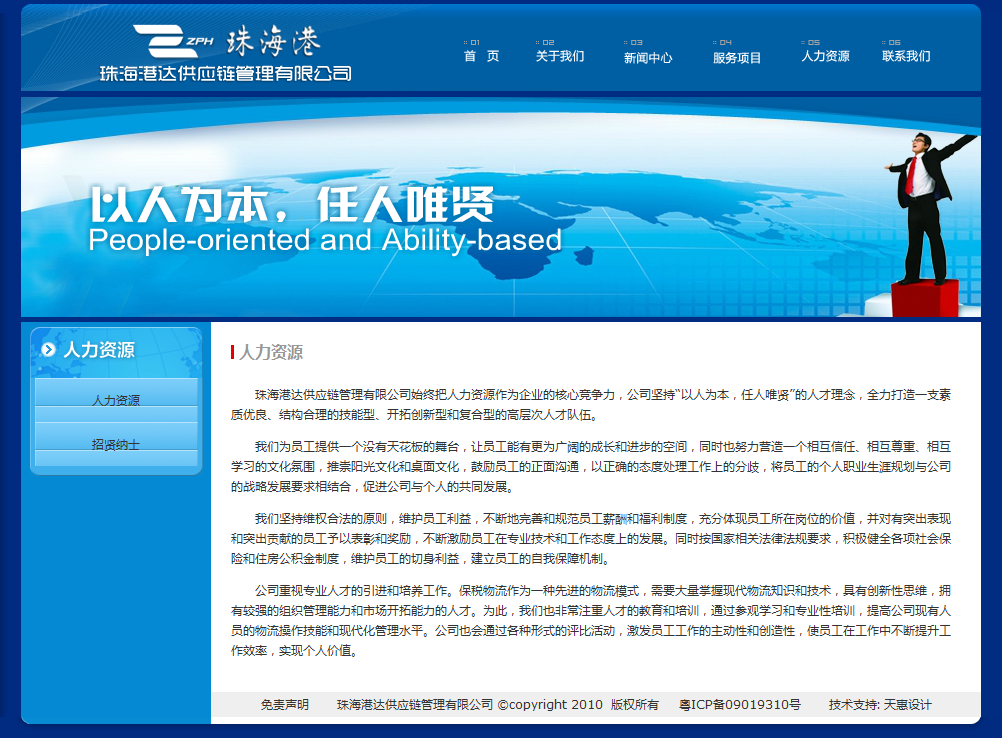Open 招贤纳士 in the left sidebar
1002x738 pixels.
pos(116,444)
